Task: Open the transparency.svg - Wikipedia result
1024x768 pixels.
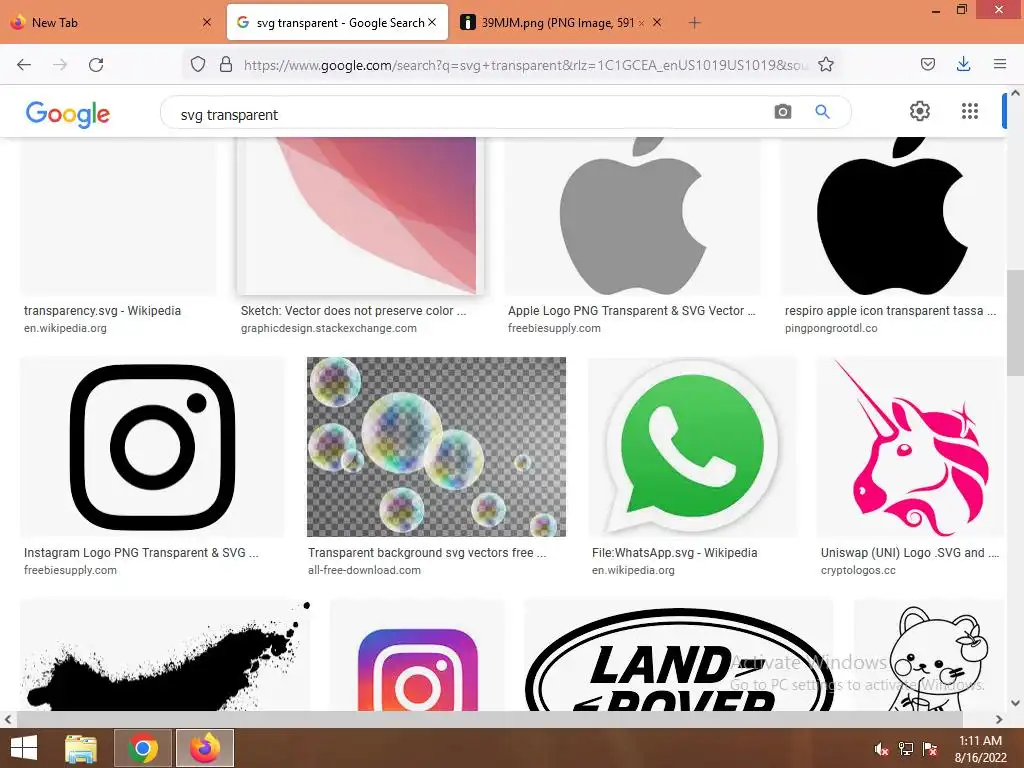Action: tap(102, 311)
